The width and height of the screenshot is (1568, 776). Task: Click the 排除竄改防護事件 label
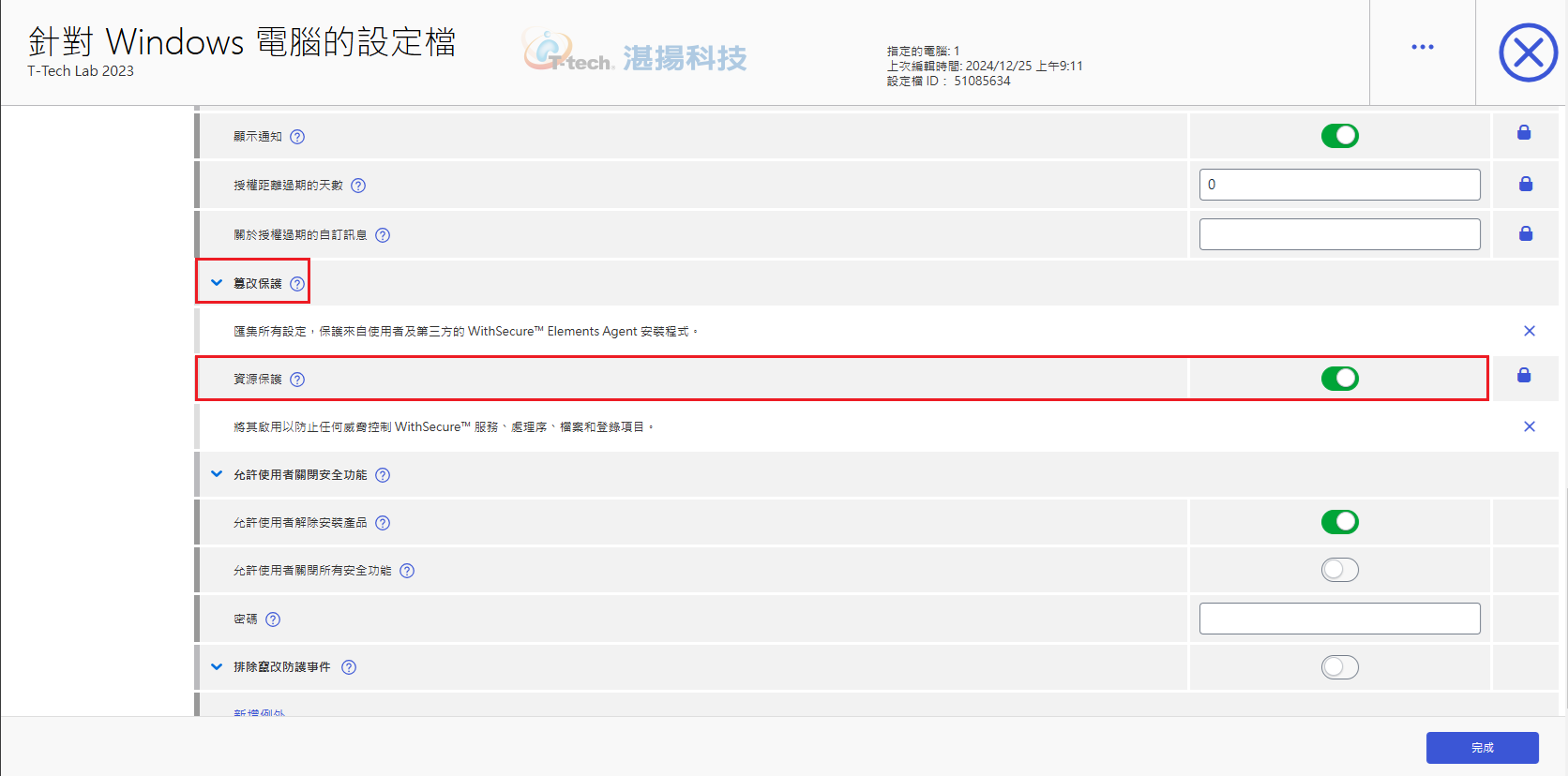tap(282, 667)
